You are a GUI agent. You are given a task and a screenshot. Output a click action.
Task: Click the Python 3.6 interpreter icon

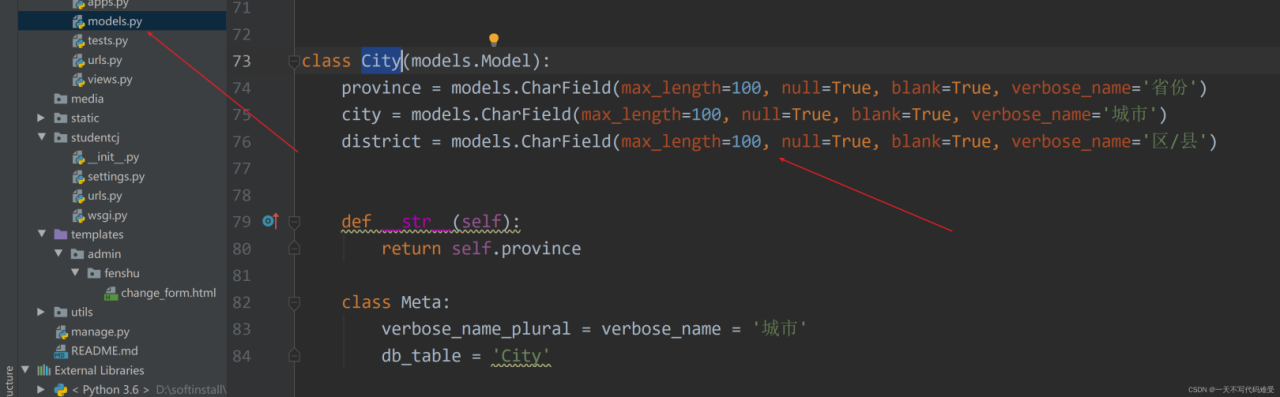tap(61, 389)
